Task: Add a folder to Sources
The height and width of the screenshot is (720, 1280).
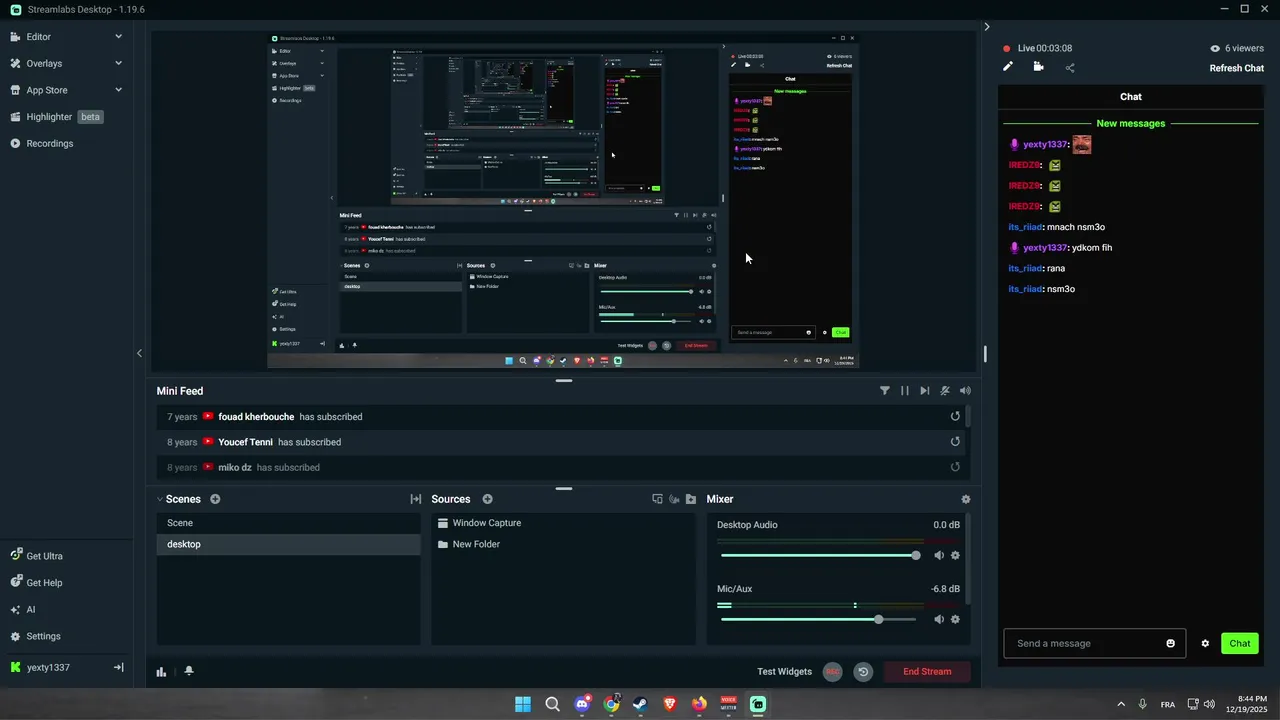Action: tap(691, 499)
